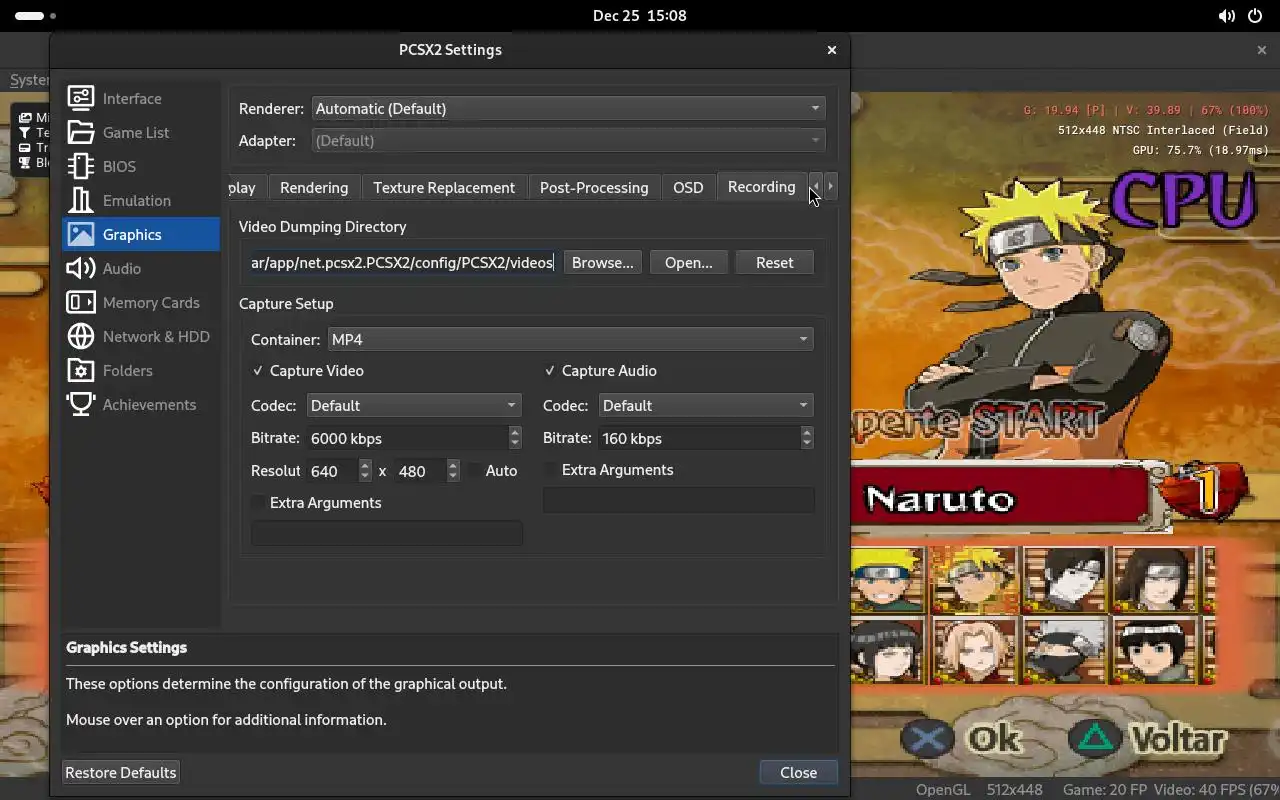Adjust the resolution width 640 stepper
Image resolution: width=1280 pixels, height=800 pixels.
pos(365,470)
